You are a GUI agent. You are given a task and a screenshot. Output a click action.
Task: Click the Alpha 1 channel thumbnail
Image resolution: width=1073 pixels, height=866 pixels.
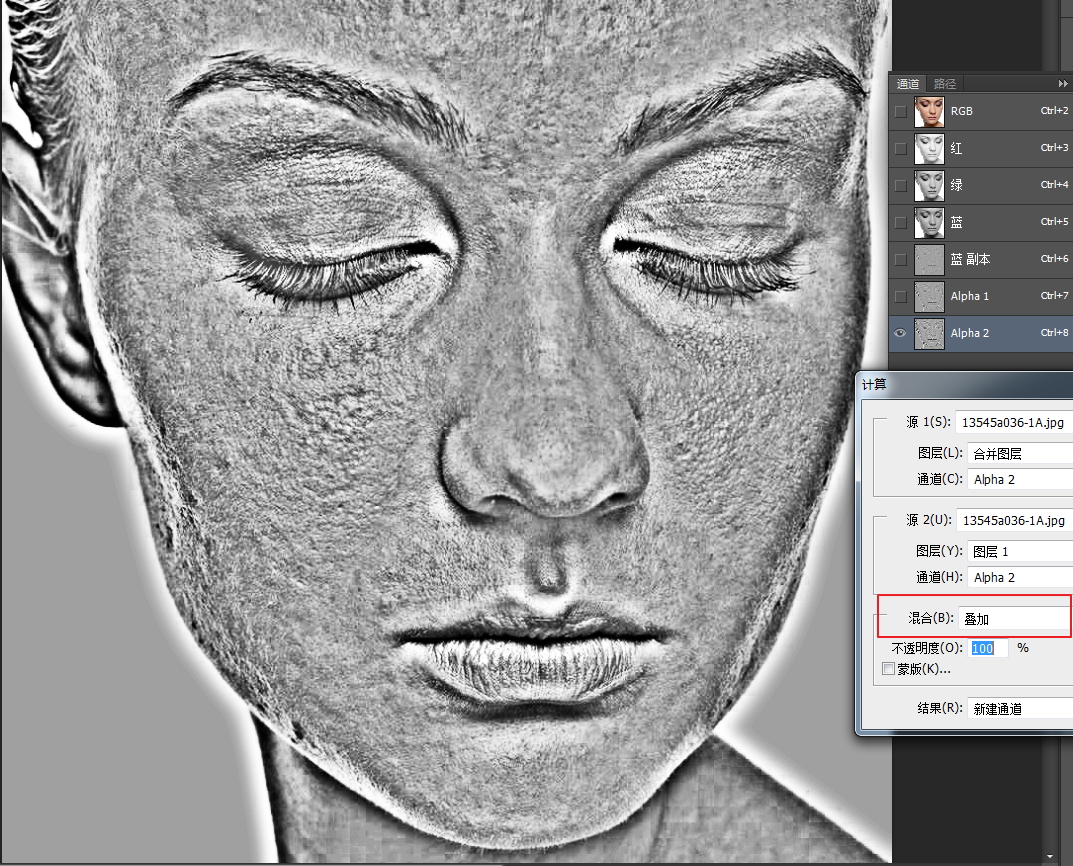tap(929, 296)
